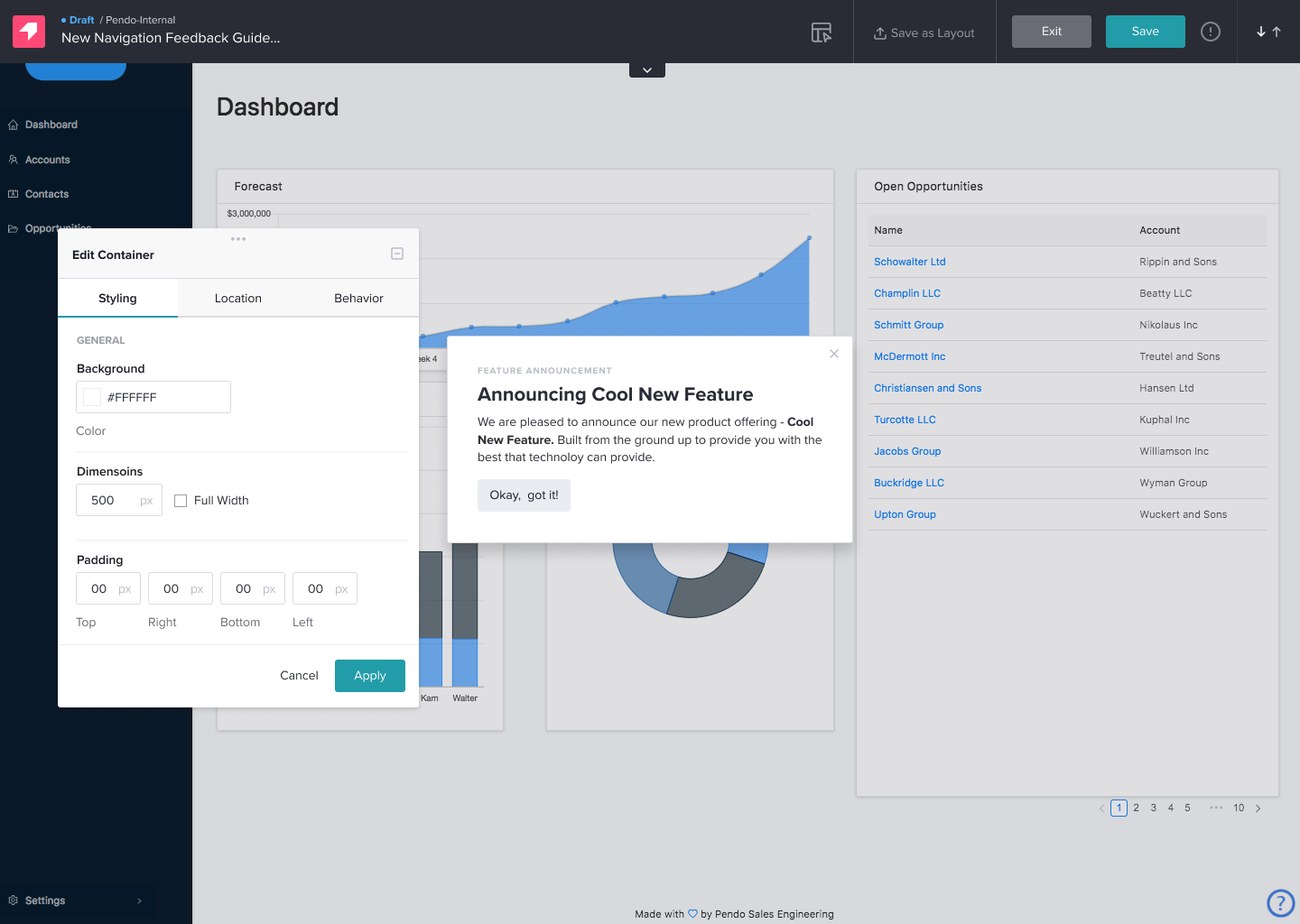Click the up arrow icon in the top bar
The height and width of the screenshot is (924, 1300).
pyautogui.click(x=1276, y=31)
